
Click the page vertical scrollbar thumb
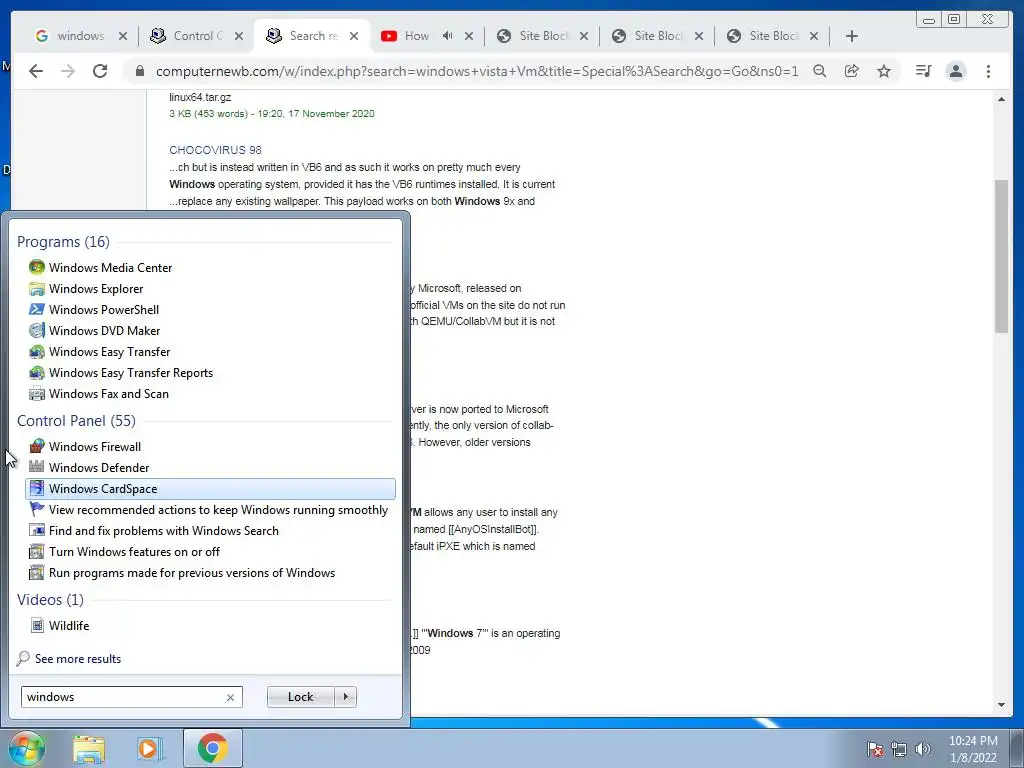(1001, 256)
